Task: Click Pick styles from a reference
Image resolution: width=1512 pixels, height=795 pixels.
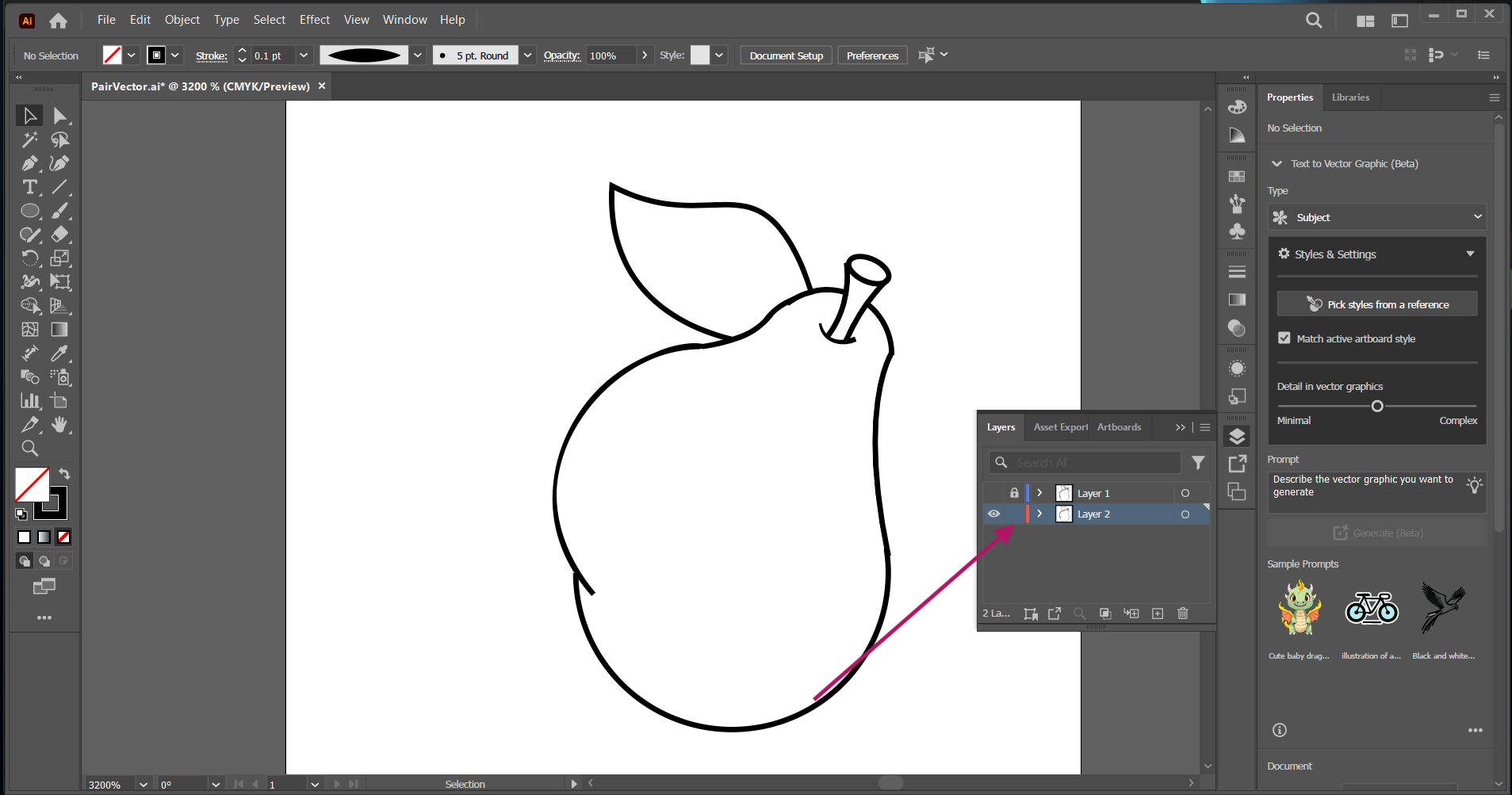Action: click(1376, 304)
